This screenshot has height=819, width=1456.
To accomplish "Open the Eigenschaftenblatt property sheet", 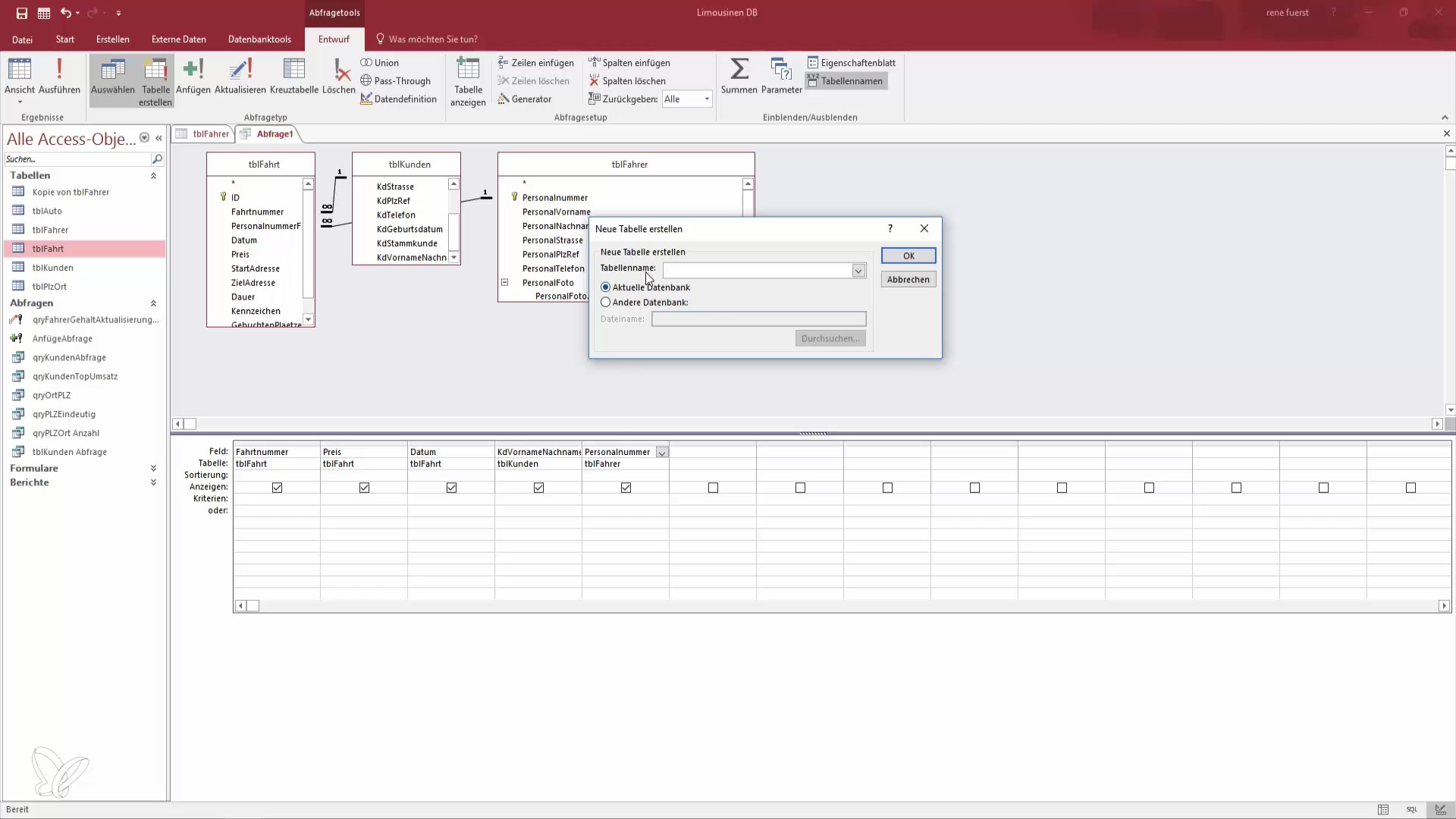I will [852, 63].
